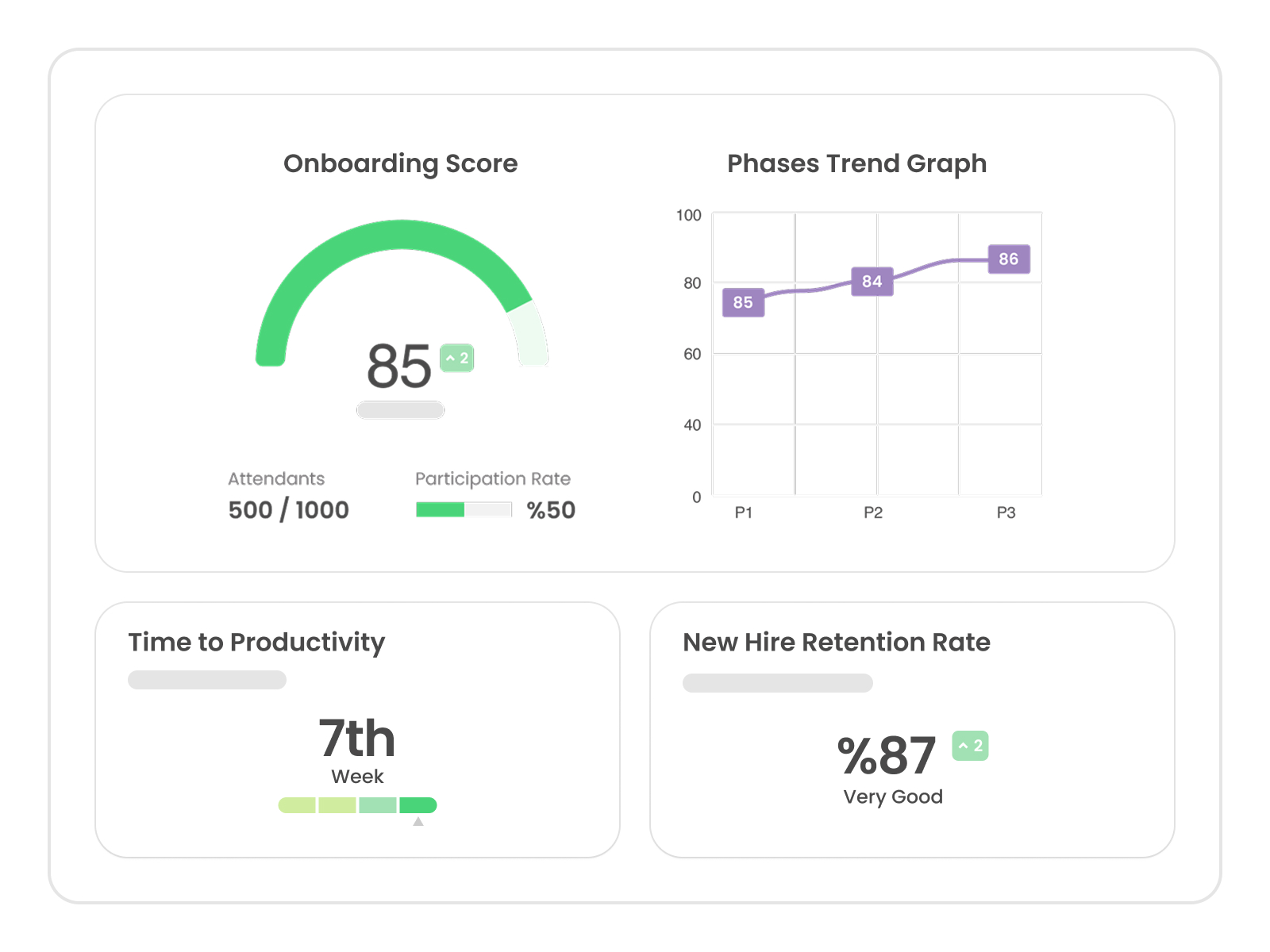The height and width of the screenshot is (952, 1270).
Task: Open the Time to Productivity card title
Action: coord(256,642)
